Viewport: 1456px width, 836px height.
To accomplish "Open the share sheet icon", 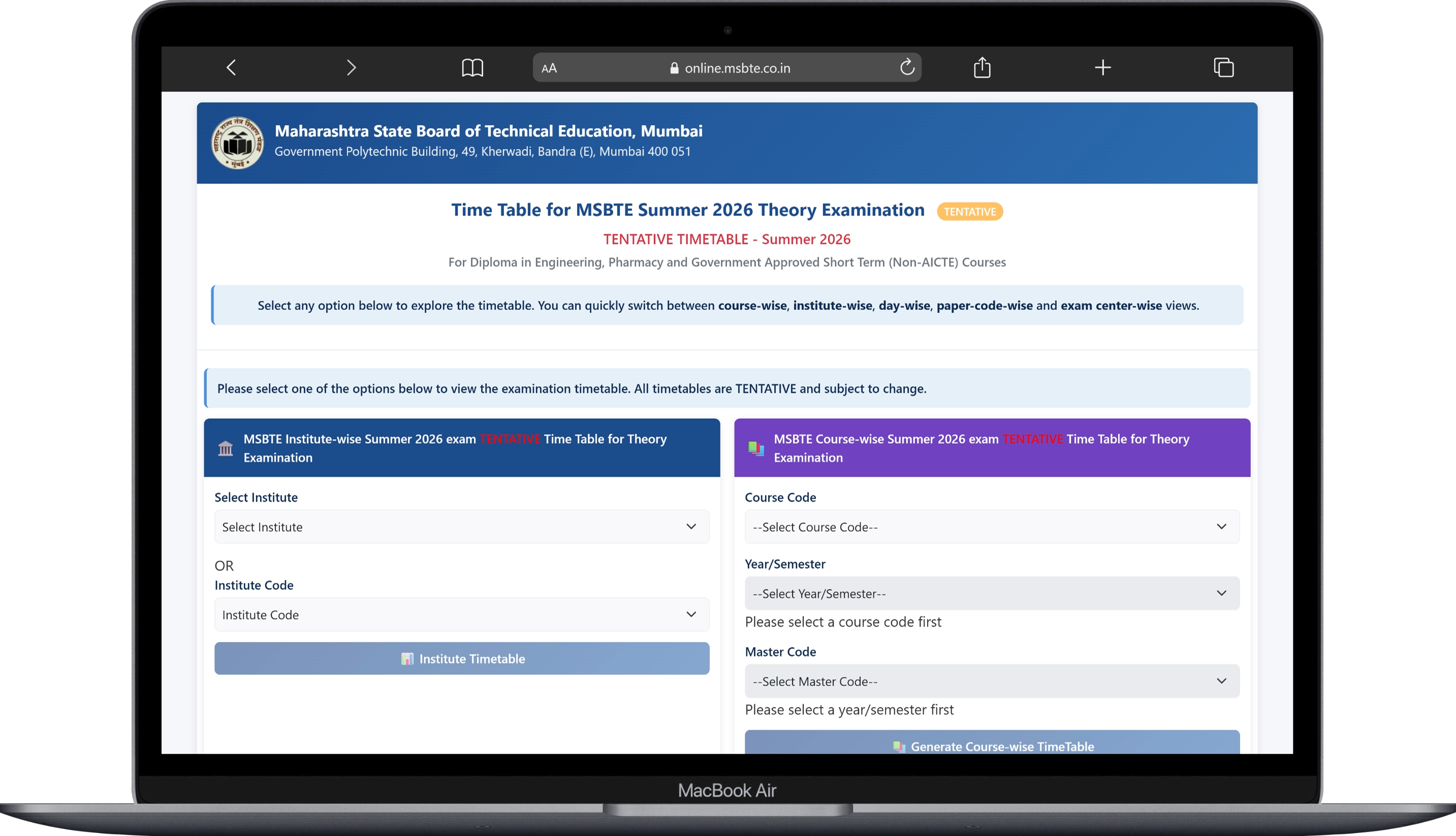I will 983,67.
